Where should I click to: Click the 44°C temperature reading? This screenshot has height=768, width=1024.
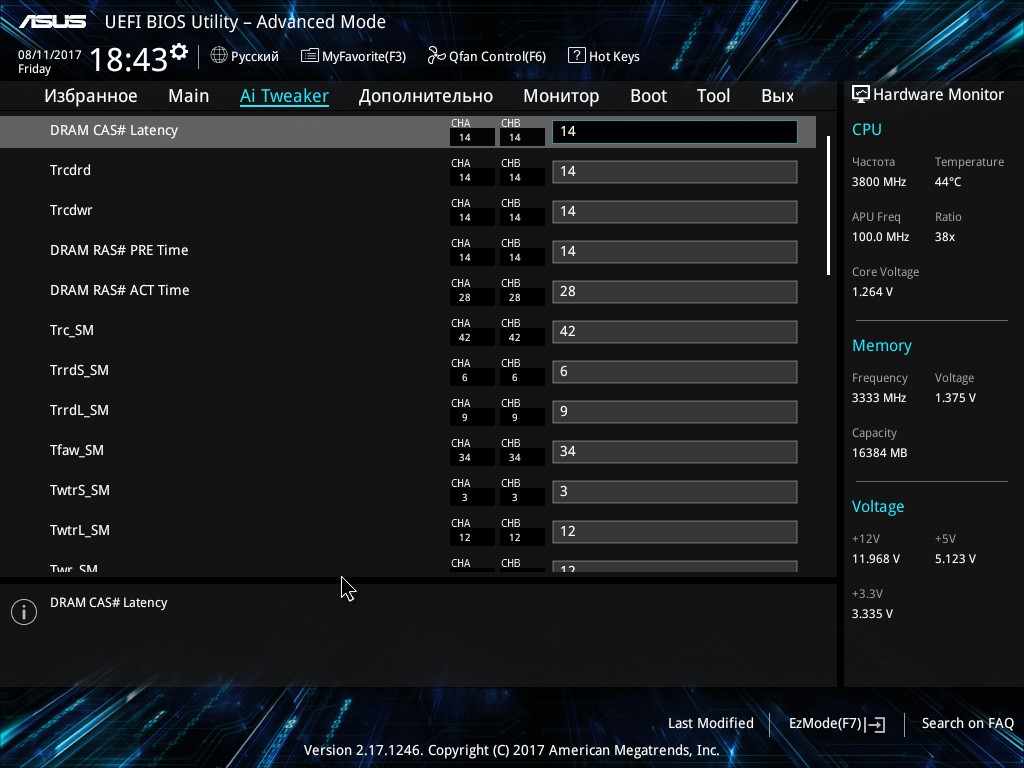(948, 182)
